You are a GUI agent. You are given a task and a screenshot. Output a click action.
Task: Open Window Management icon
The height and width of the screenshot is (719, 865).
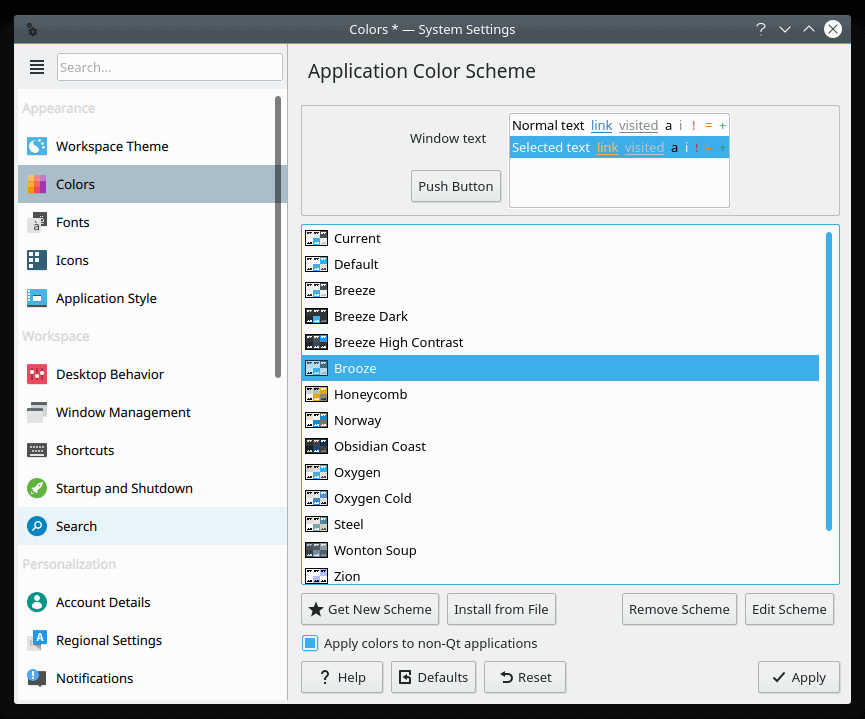coord(37,412)
